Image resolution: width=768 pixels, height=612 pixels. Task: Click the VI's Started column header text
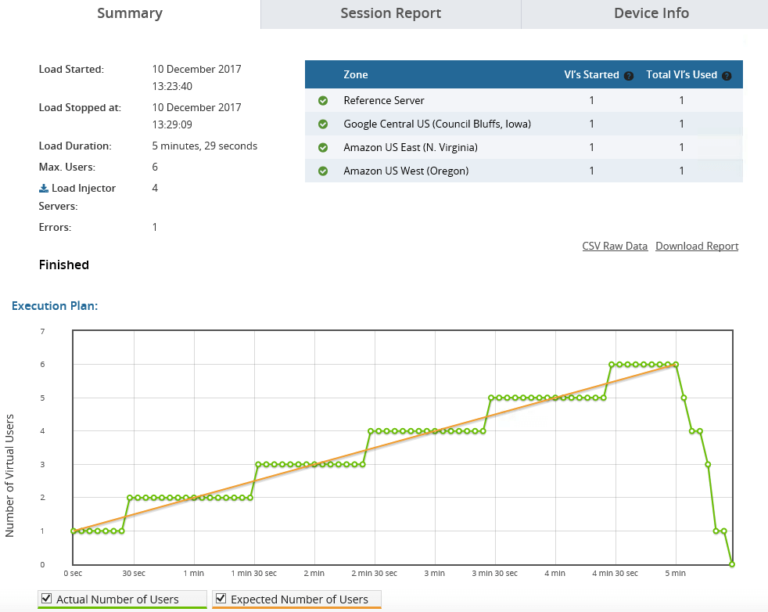pyautogui.click(x=591, y=75)
